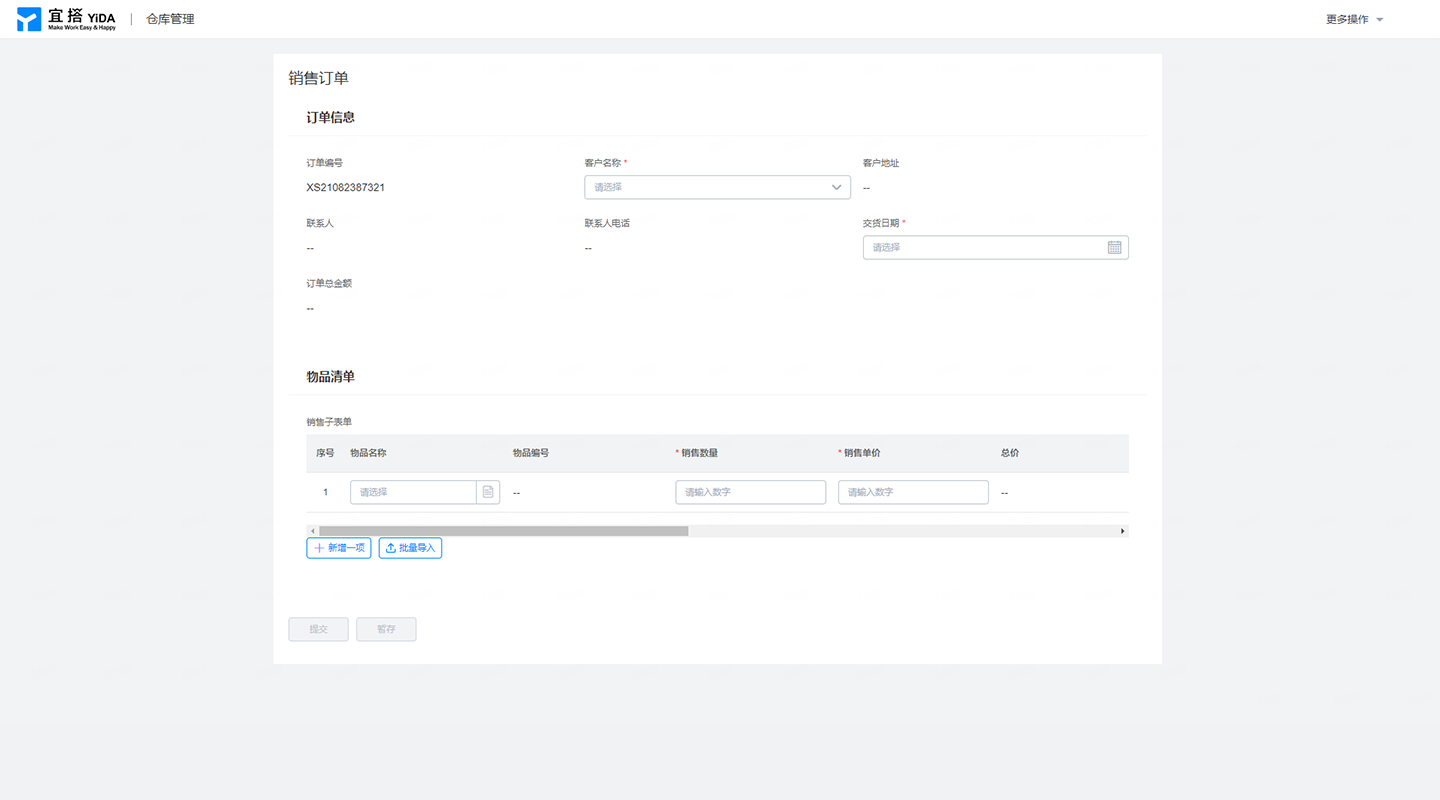Image resolution: width=1440 pixels, height=800 pixels.
Task: Click the 物品清单 section heading
Action: click(x=330, y=377)
